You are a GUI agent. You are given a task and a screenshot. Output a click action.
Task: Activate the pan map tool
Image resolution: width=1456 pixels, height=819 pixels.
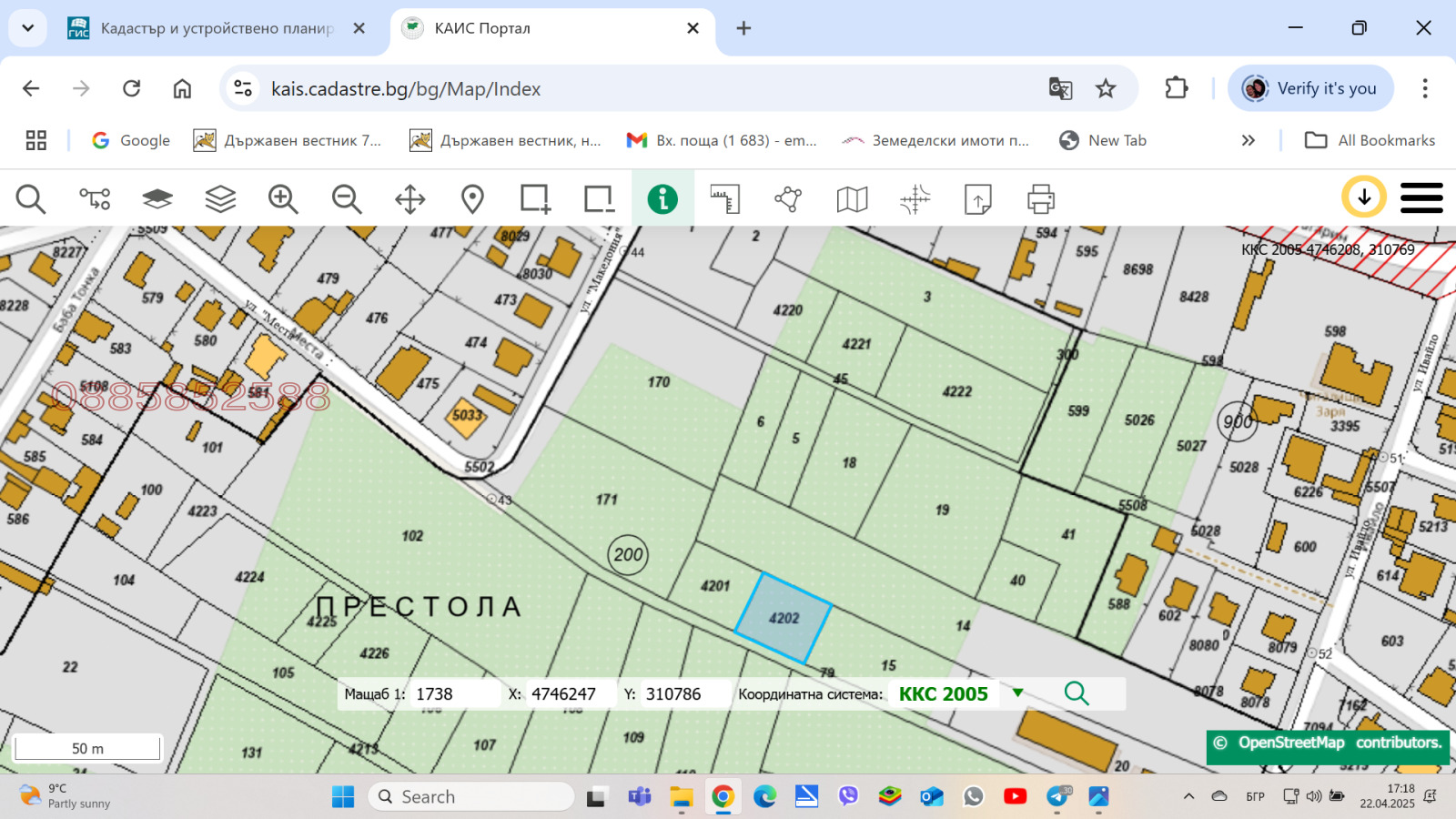[409, 198]
